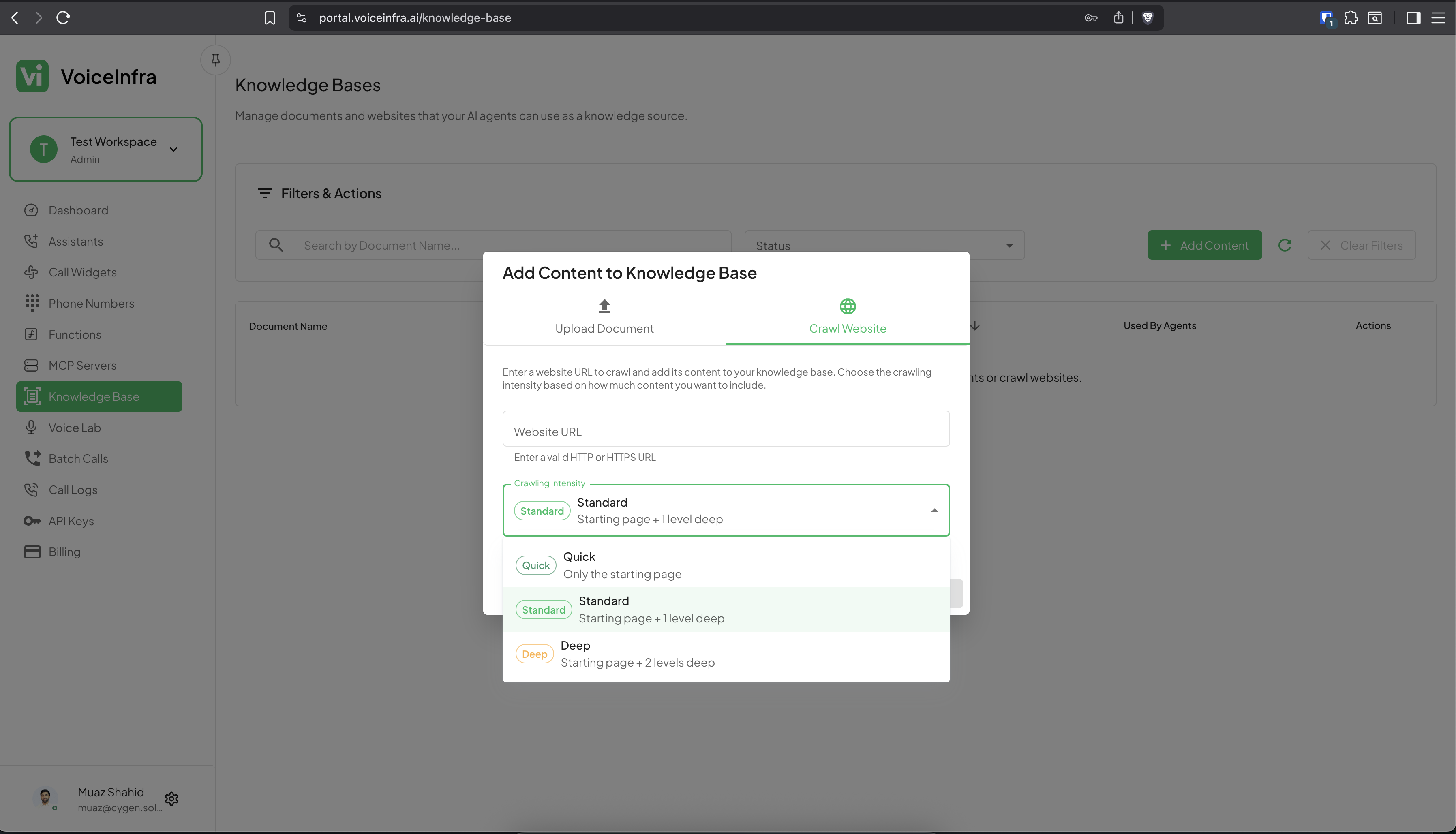
Task: Click the share icon in address bar
Action: point(1118,18)
